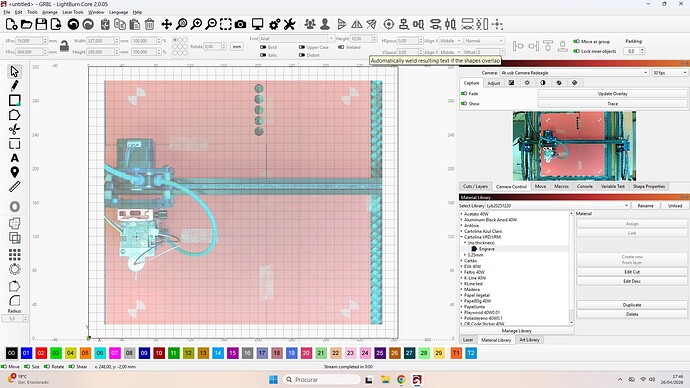
Task: Open Device Settings wrench-screwdriver icon
Action: 289,24
